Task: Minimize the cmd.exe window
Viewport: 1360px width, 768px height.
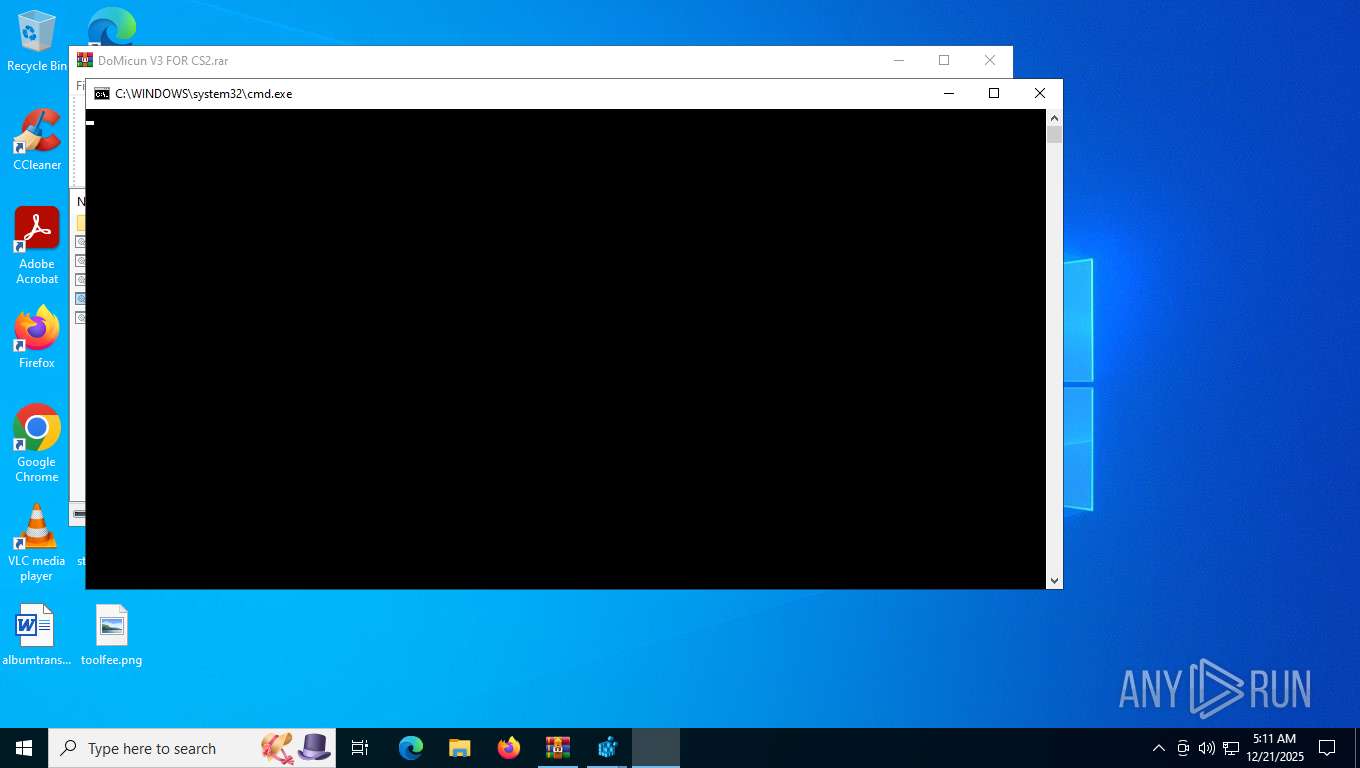Action: [x=948, y=94]
